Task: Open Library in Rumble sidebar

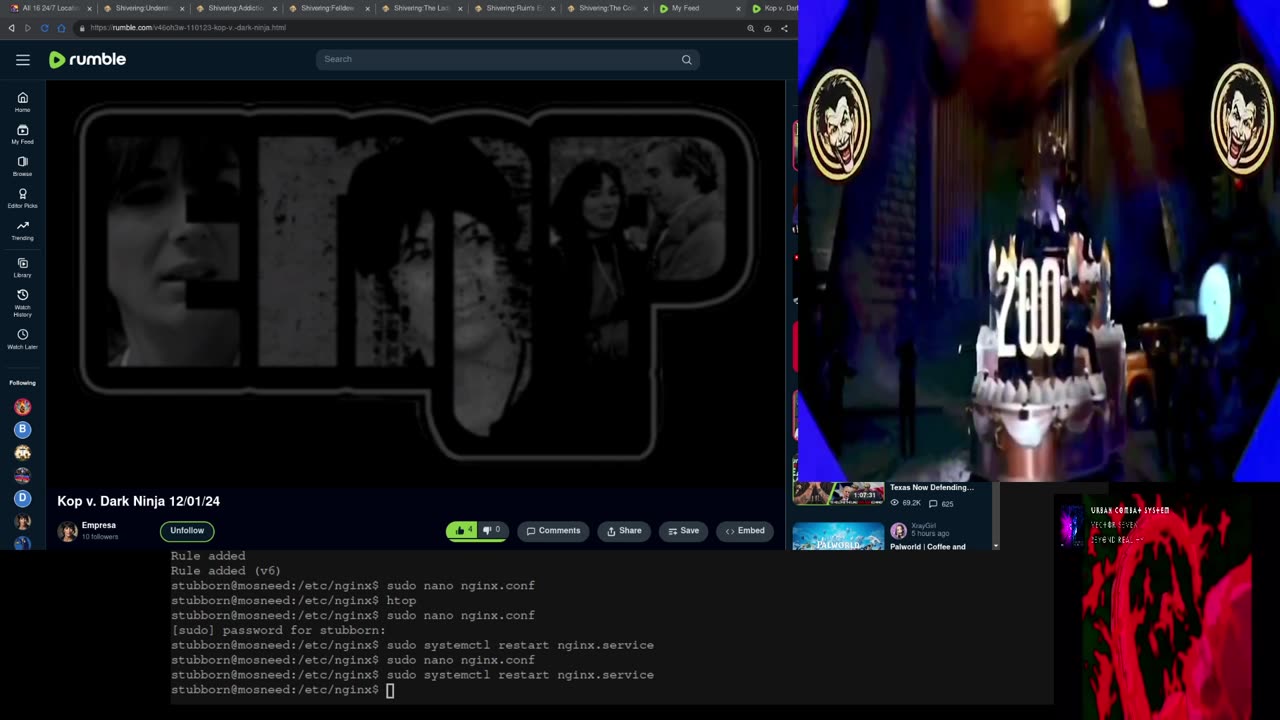Action: pos(22,267)
